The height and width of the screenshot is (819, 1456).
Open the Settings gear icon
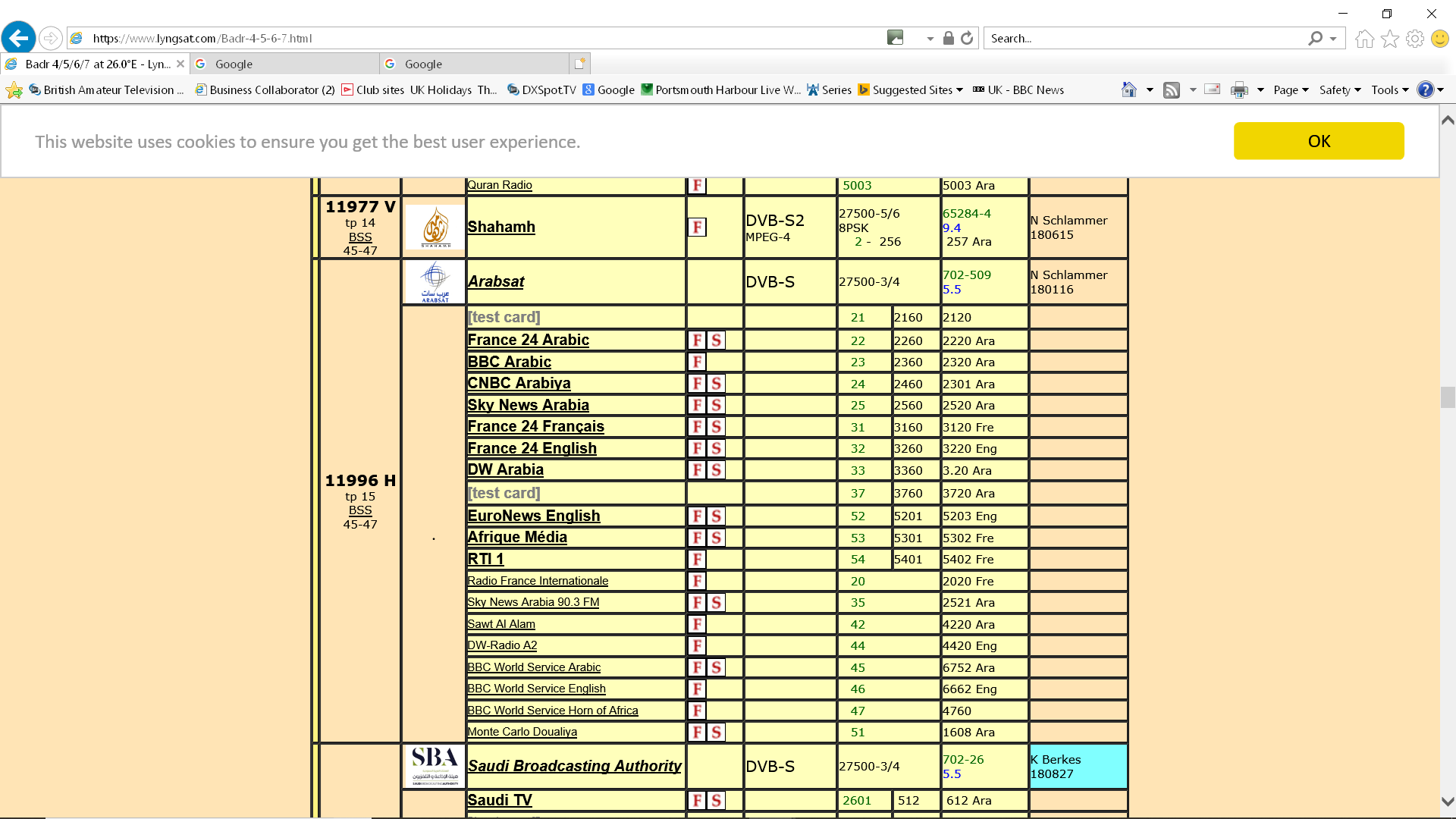(x=1415, y=39)
